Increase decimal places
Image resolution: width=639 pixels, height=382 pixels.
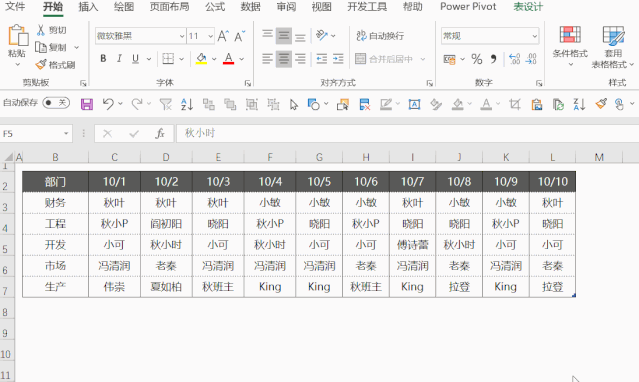(515, 59)
